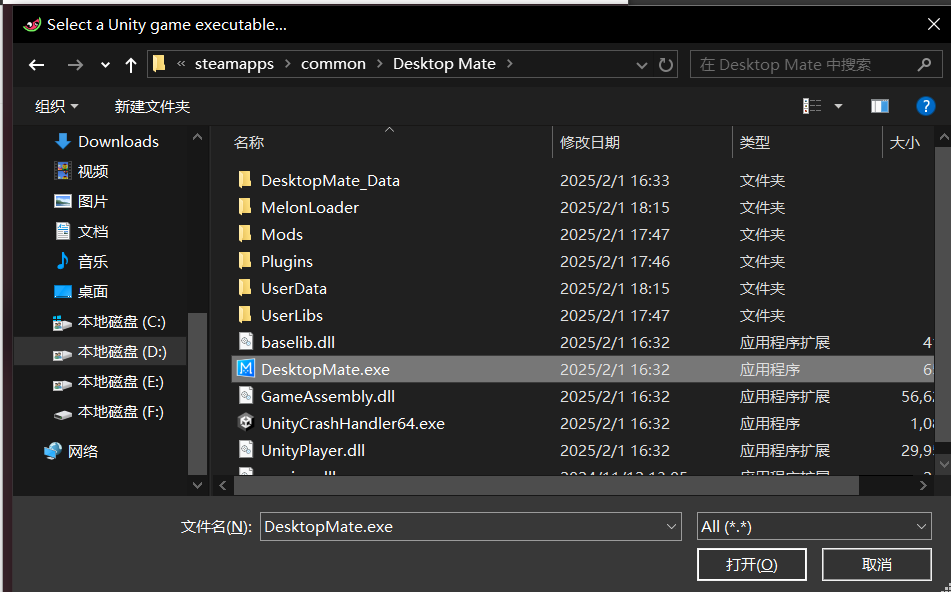Refresh the Desktop Mate folder view

pos(666,64)
